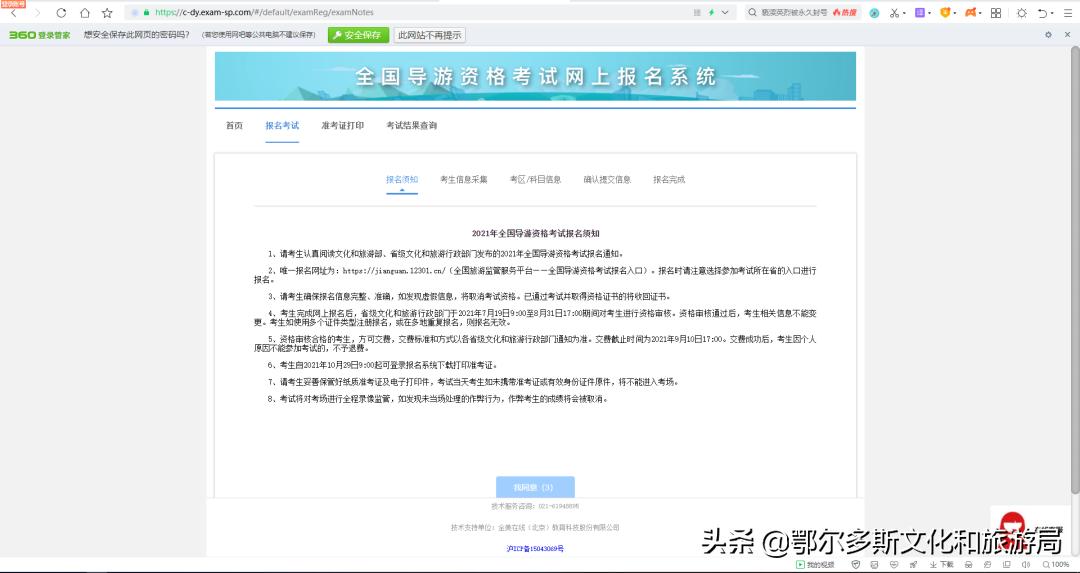Open password bar settings gear
This screenshot has width=1080, height=573.
(1048, 34)
